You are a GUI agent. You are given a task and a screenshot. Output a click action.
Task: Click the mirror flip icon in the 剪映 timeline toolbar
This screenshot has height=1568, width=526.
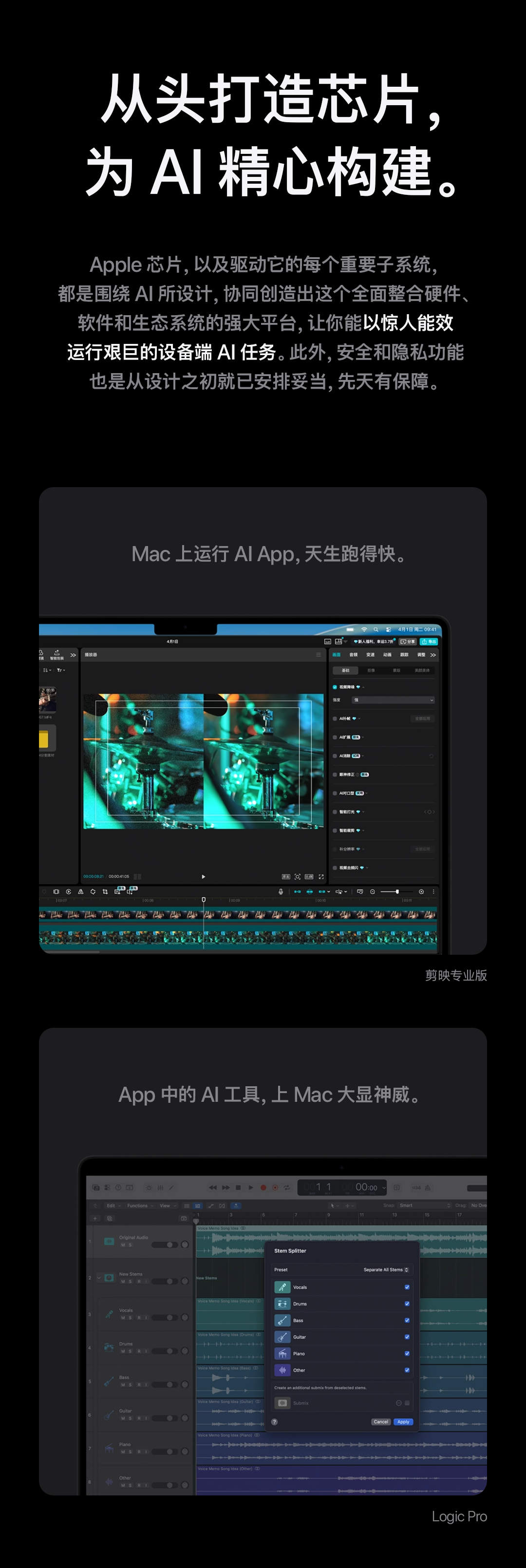point(80,891)
